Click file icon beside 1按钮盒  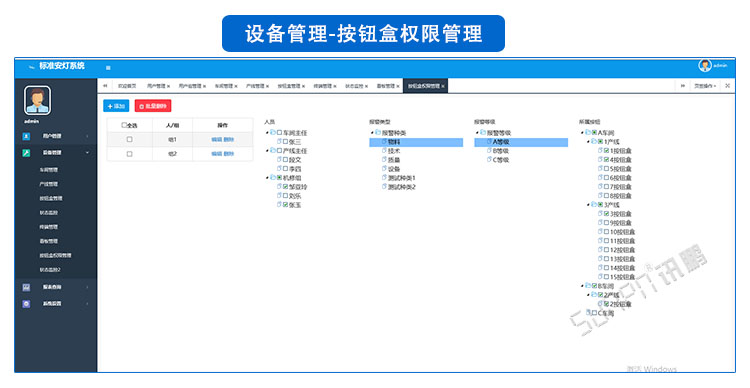[x=600, y=151]
